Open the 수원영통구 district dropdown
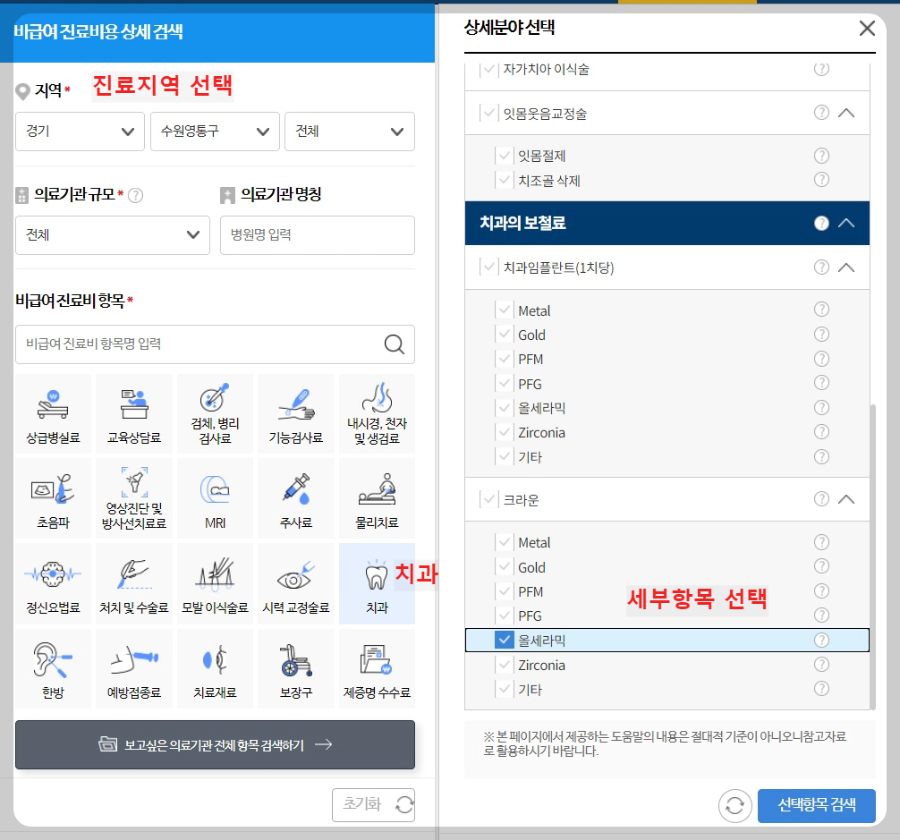 [x=214, y=131]
